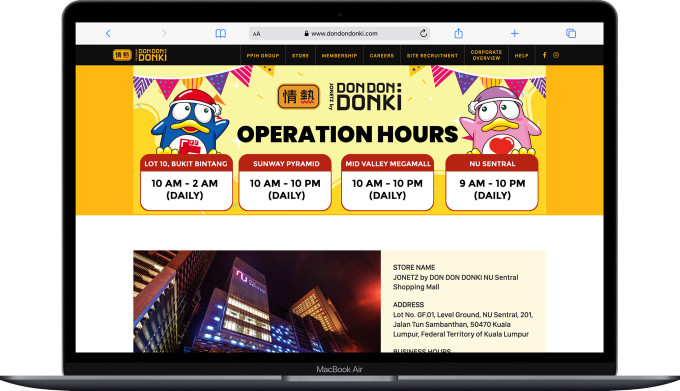Click the pink penguin mascot Donko
The image size is (680, 391).
pyautogui.click(x=500, y=121)
